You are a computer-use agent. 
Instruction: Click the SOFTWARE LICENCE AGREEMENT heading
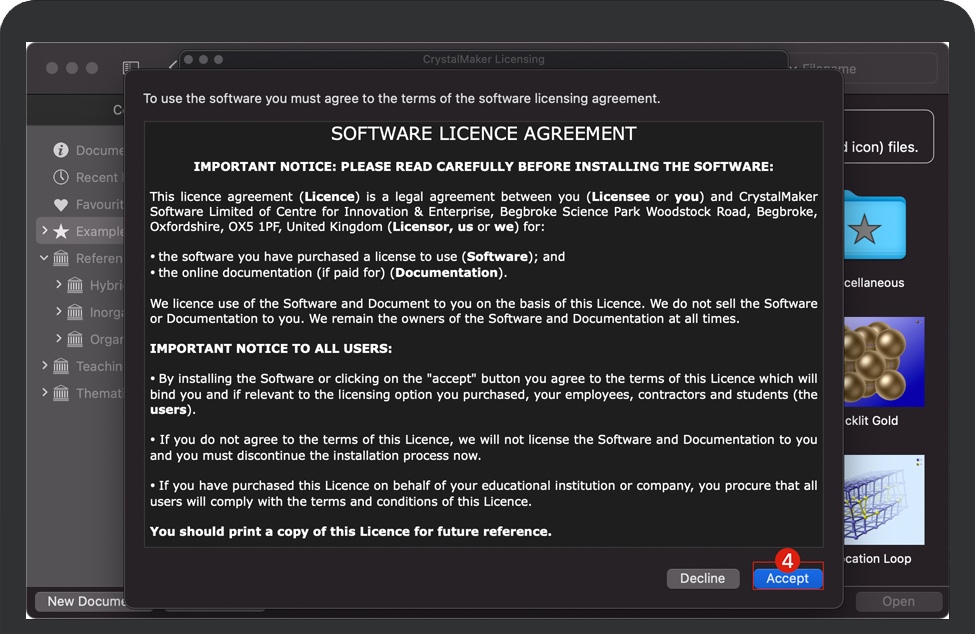tap(484, 134)
